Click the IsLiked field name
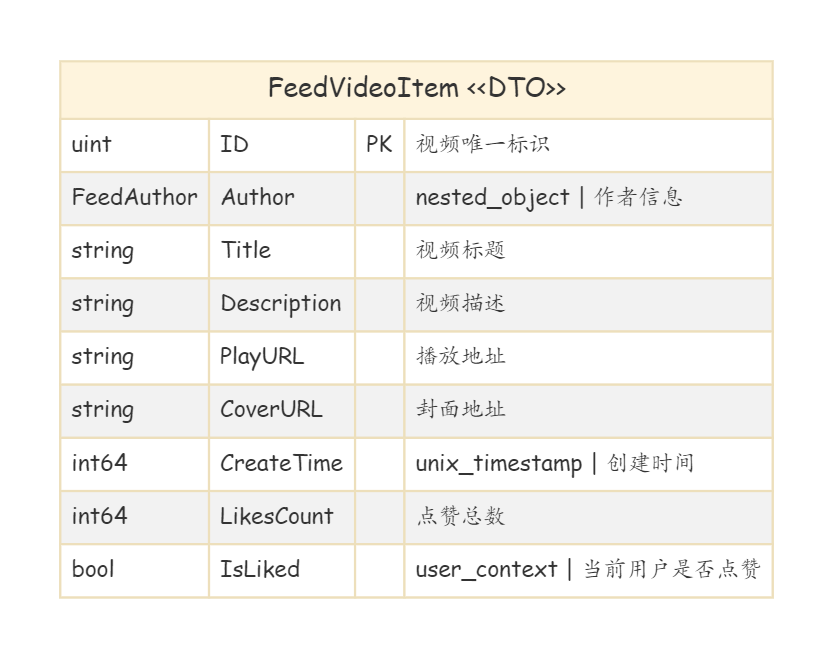Viewport: 835px width, 647px height. [260, 569]
